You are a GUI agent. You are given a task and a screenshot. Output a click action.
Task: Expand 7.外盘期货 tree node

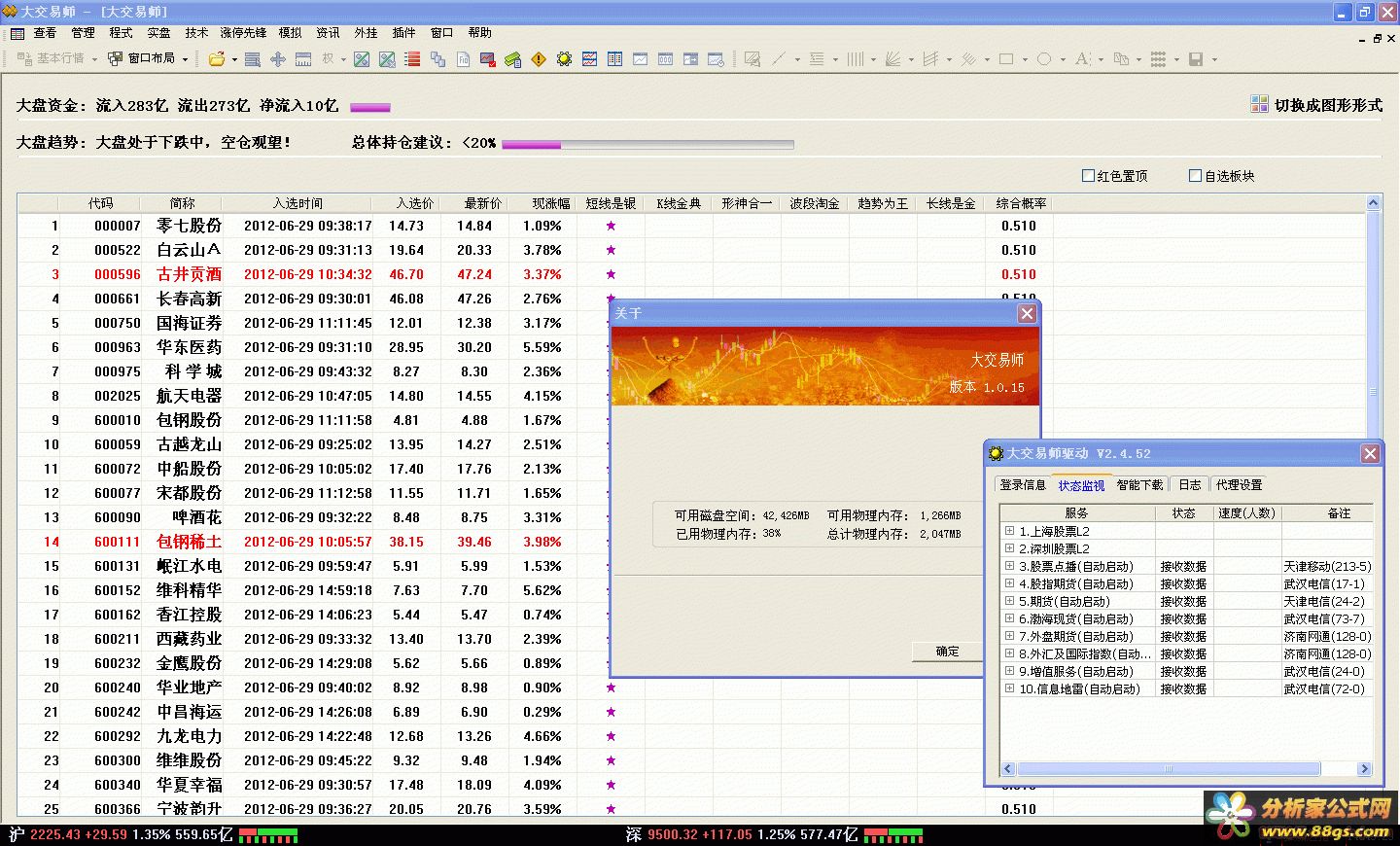[x=1009, y=636]
